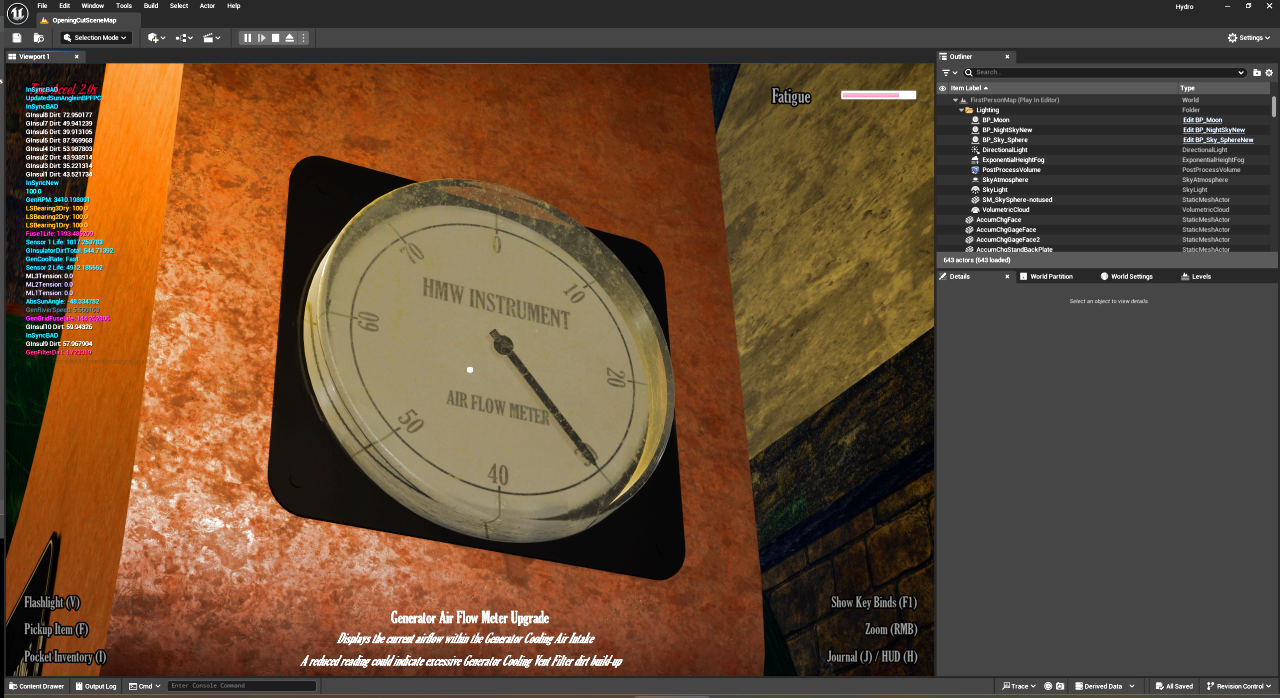The height and width of the screenshot is (698, 1280).
Task: Click the Browse content icon in toolbar
Action: pyautogui.click(x=39, y=38)
